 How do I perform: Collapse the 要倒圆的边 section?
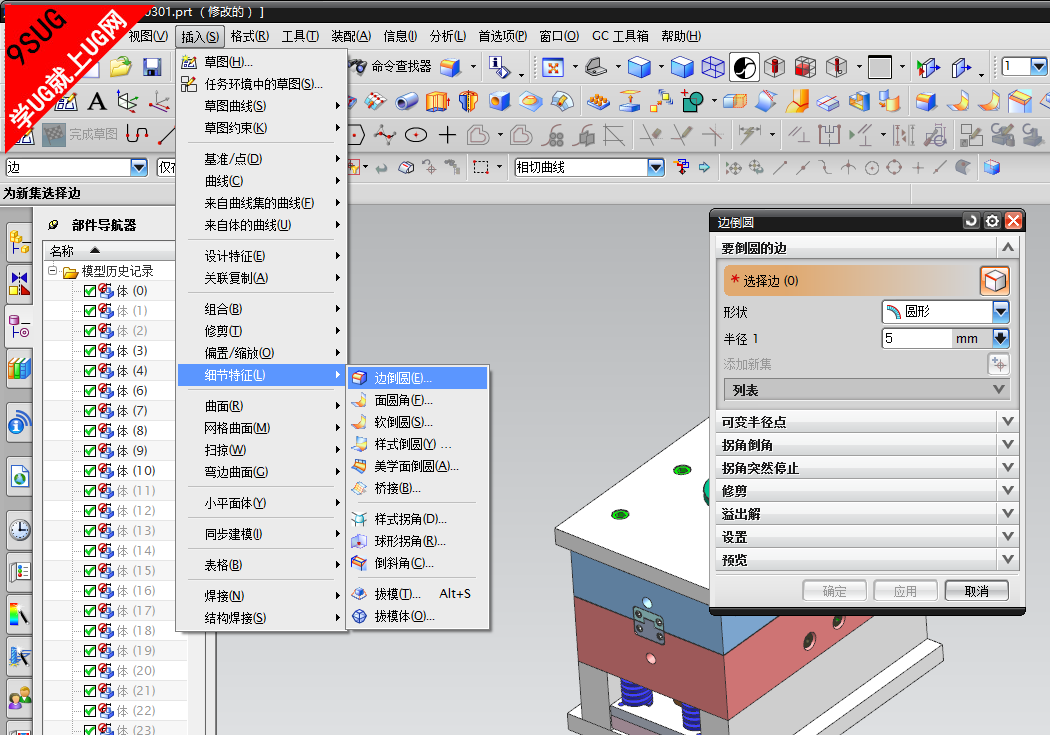pyautogui.click(x=867, y=248)
